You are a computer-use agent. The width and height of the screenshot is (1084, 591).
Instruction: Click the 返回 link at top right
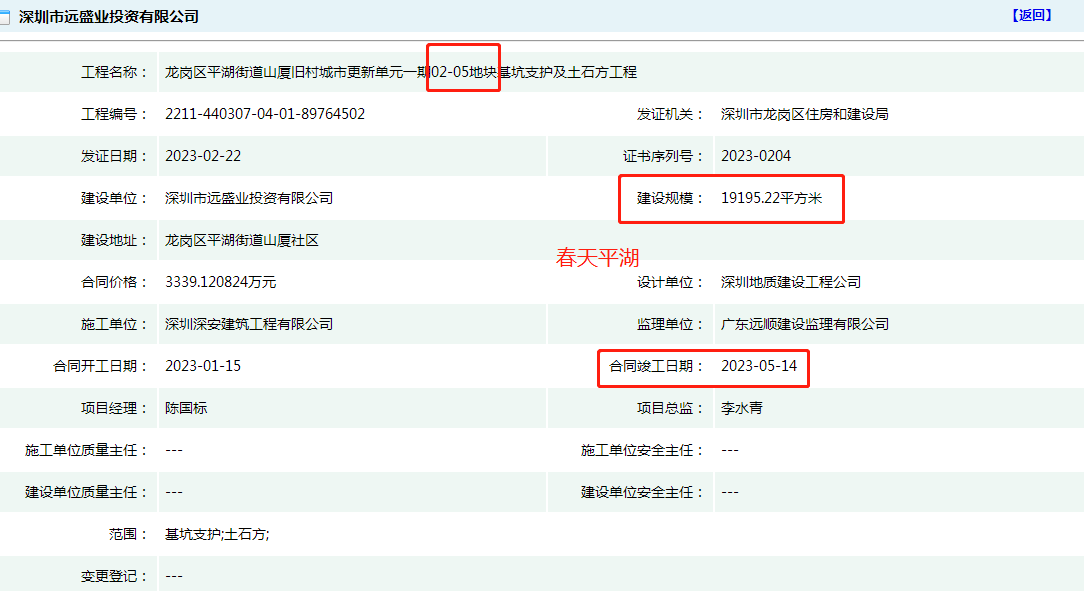[x=1032, y=15]
